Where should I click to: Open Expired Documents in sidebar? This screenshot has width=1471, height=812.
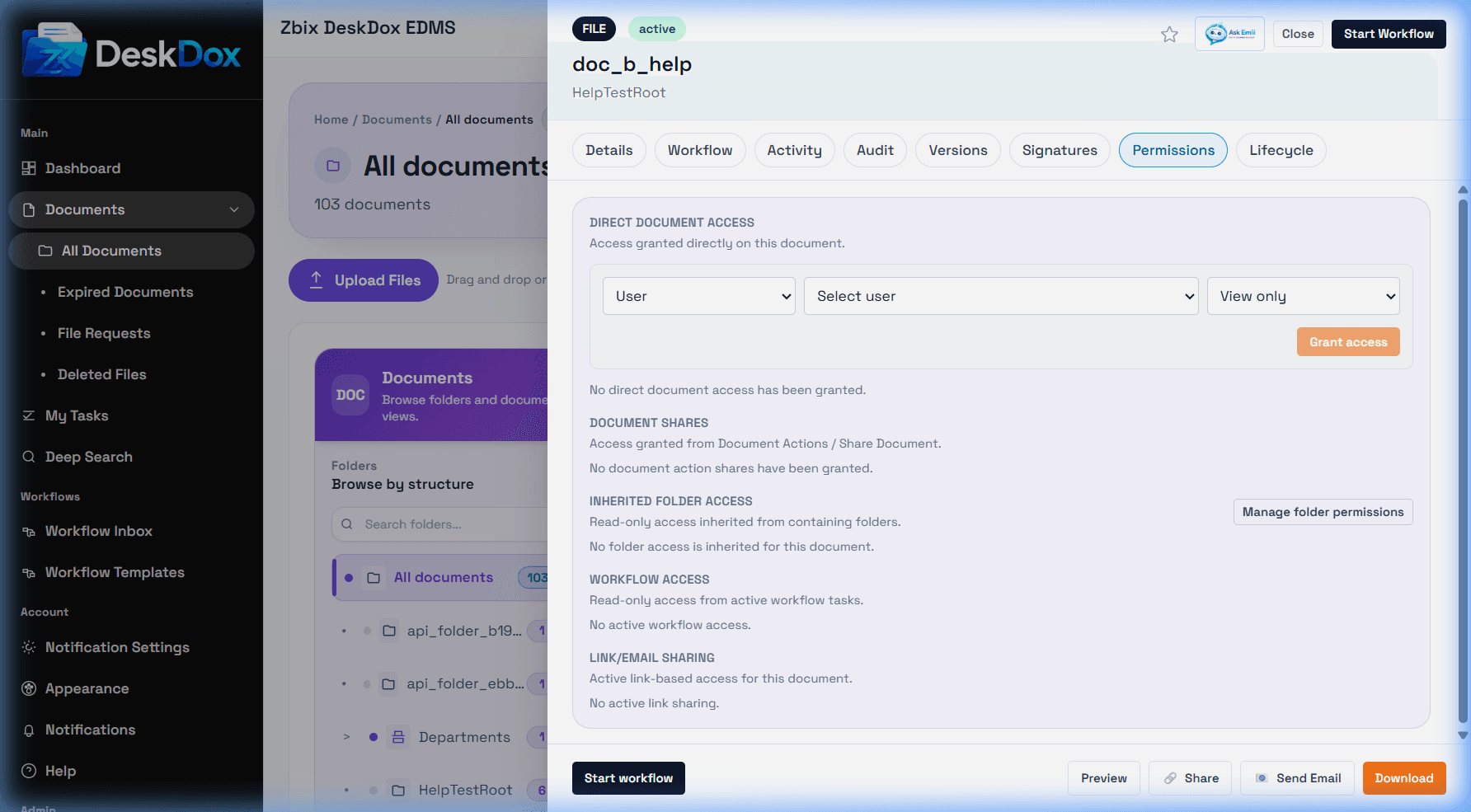pos(125,292)
